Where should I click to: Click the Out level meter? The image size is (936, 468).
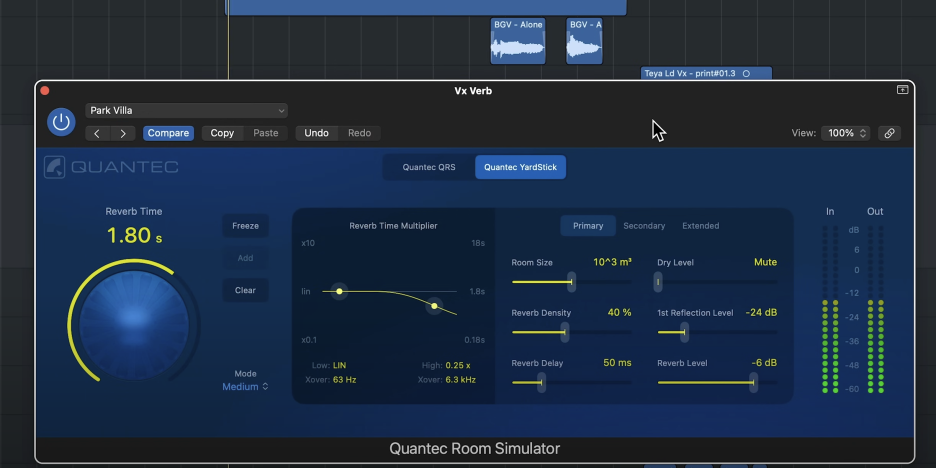coord(875,309)
